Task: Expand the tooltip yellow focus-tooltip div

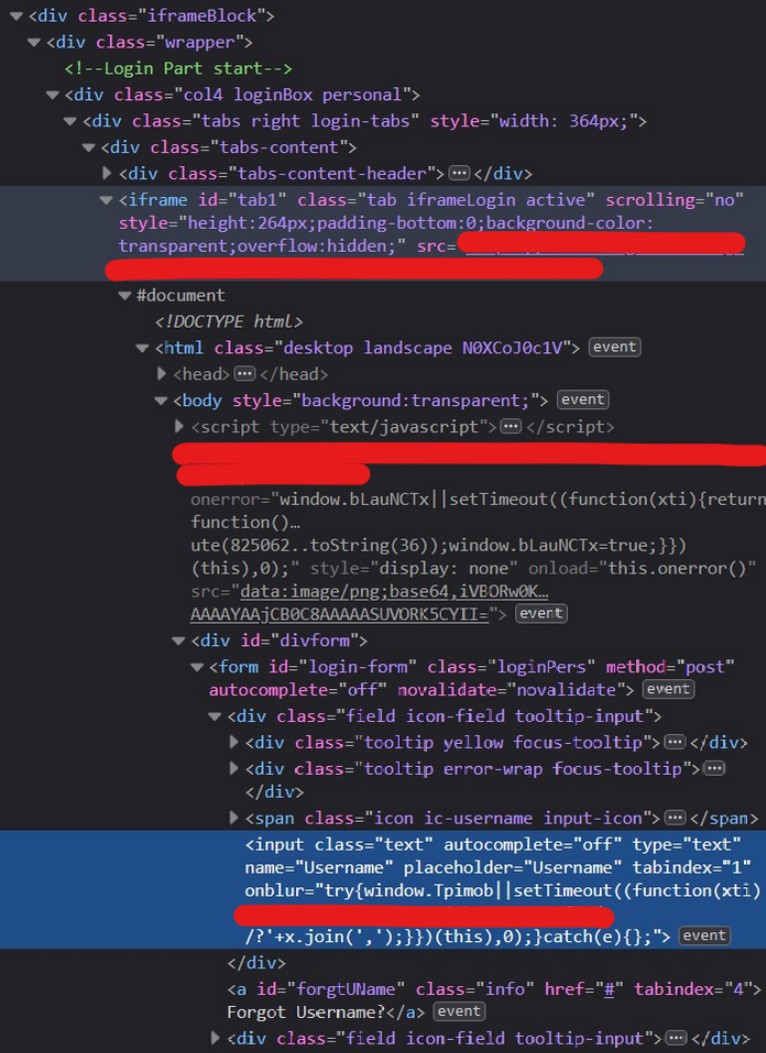Action: pos(233,742)
